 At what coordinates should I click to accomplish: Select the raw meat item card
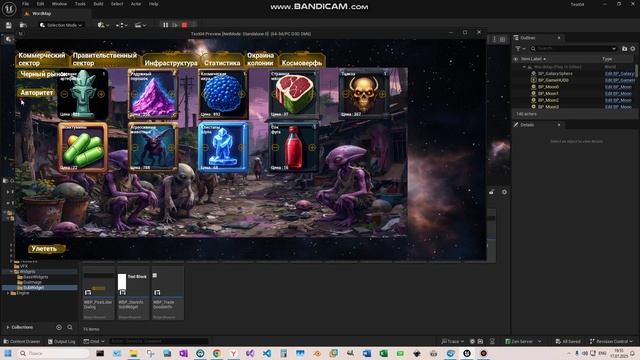[x=293, y=94]
